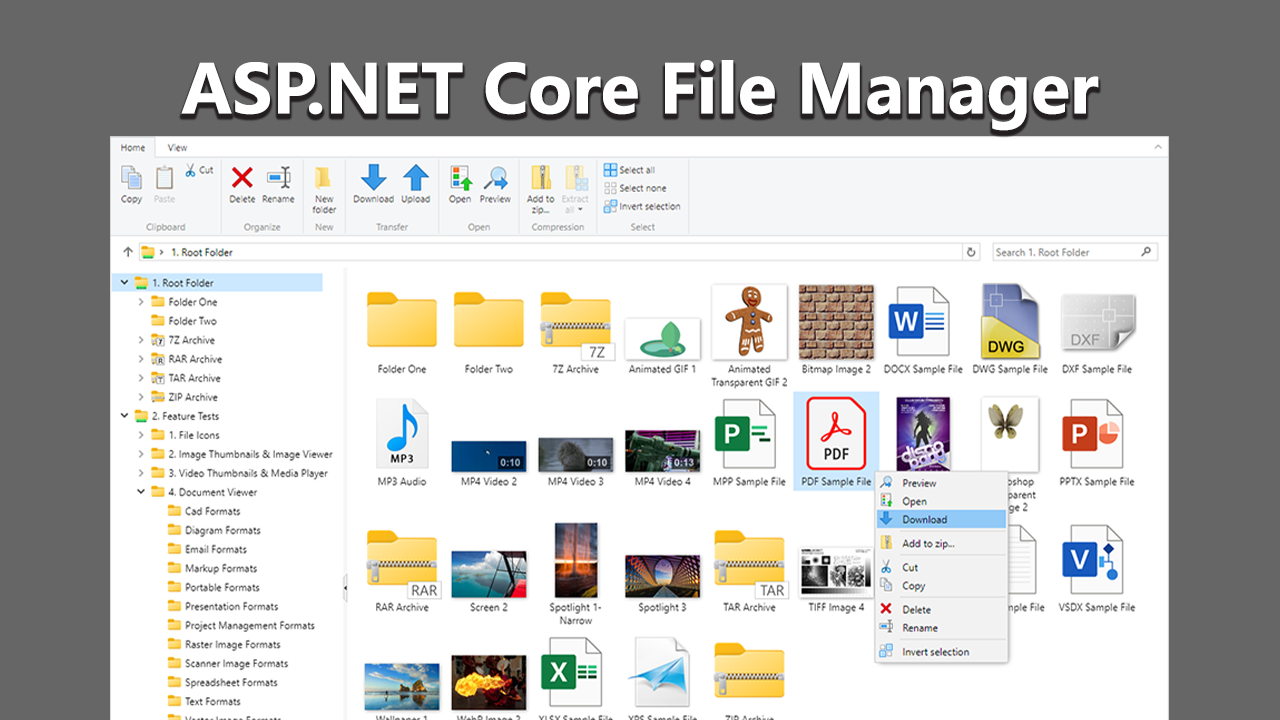Click the search magnifier icon

tap(1146, 252)
